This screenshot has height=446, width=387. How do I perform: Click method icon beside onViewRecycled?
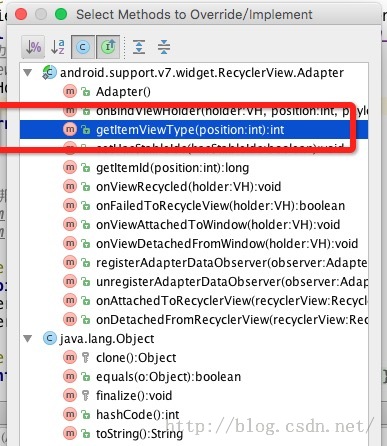pyautogui.click(x=70, y=186)
